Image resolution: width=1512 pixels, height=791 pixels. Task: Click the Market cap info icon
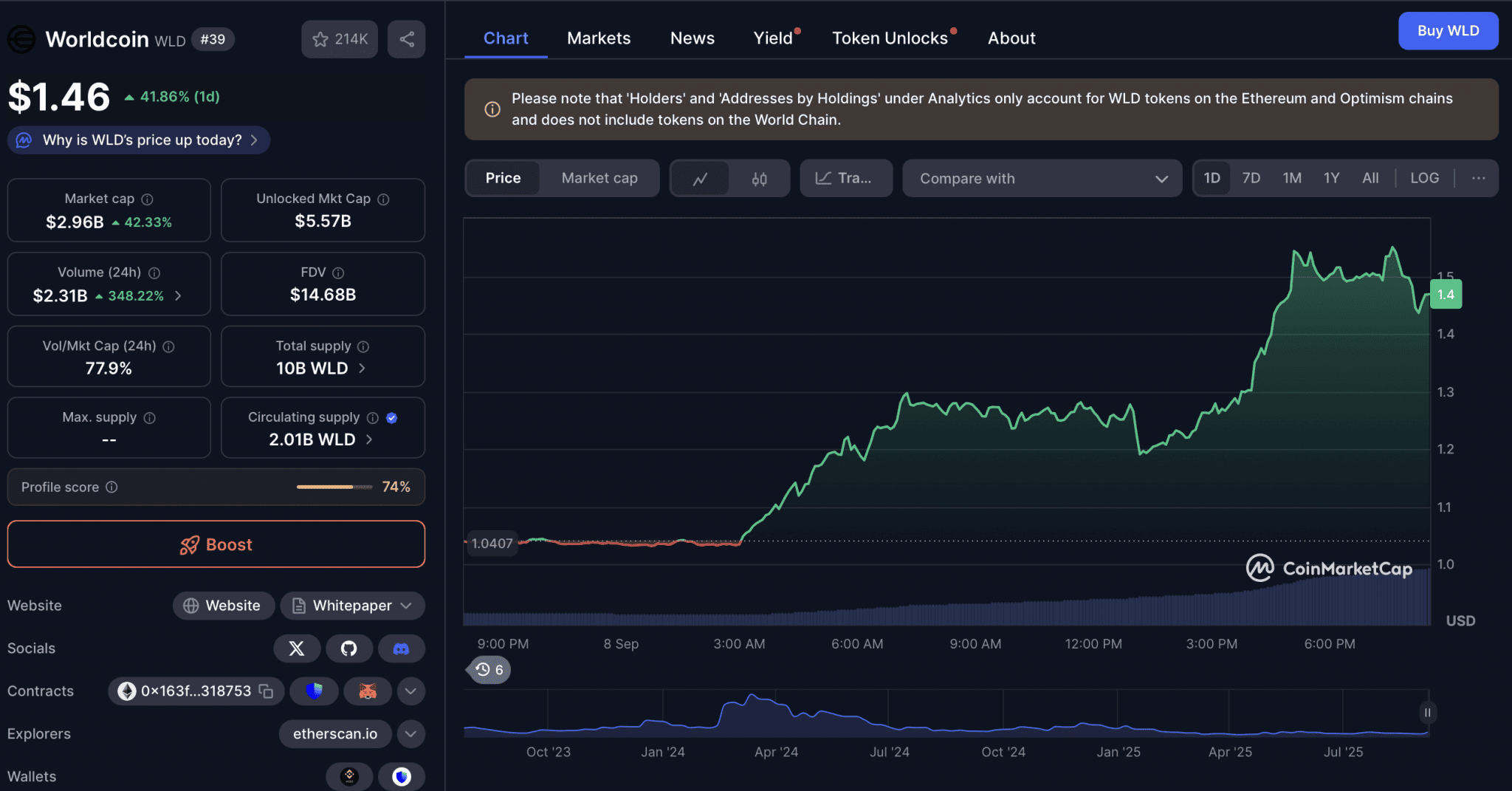(x=148, y=199)
